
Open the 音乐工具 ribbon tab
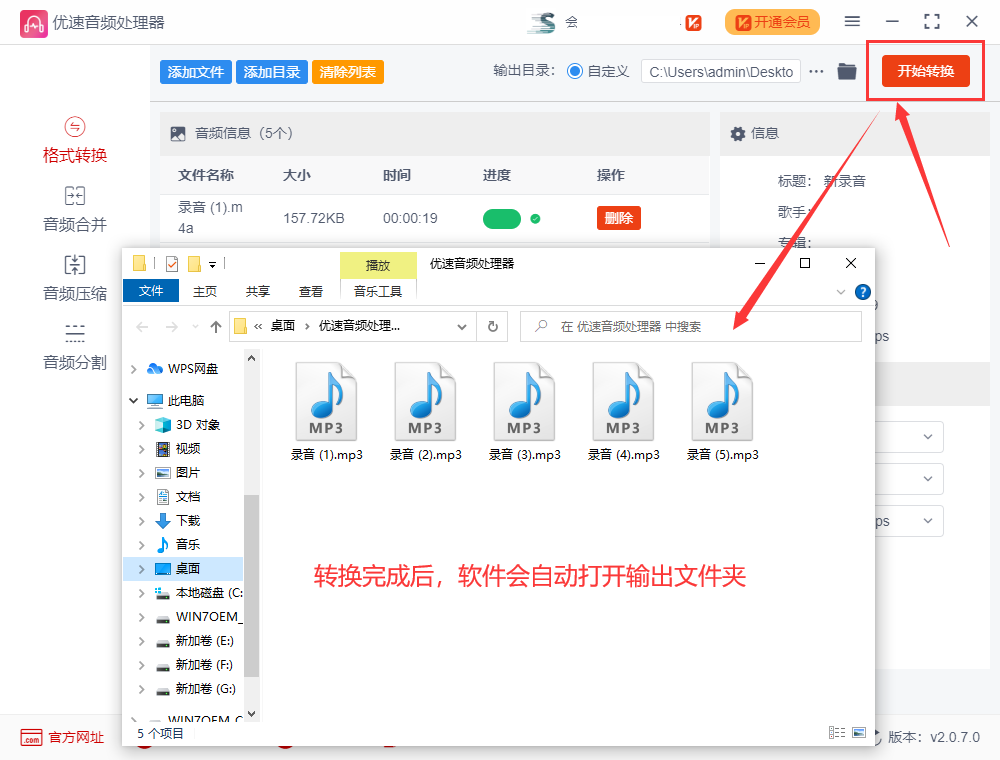[378, 291]
